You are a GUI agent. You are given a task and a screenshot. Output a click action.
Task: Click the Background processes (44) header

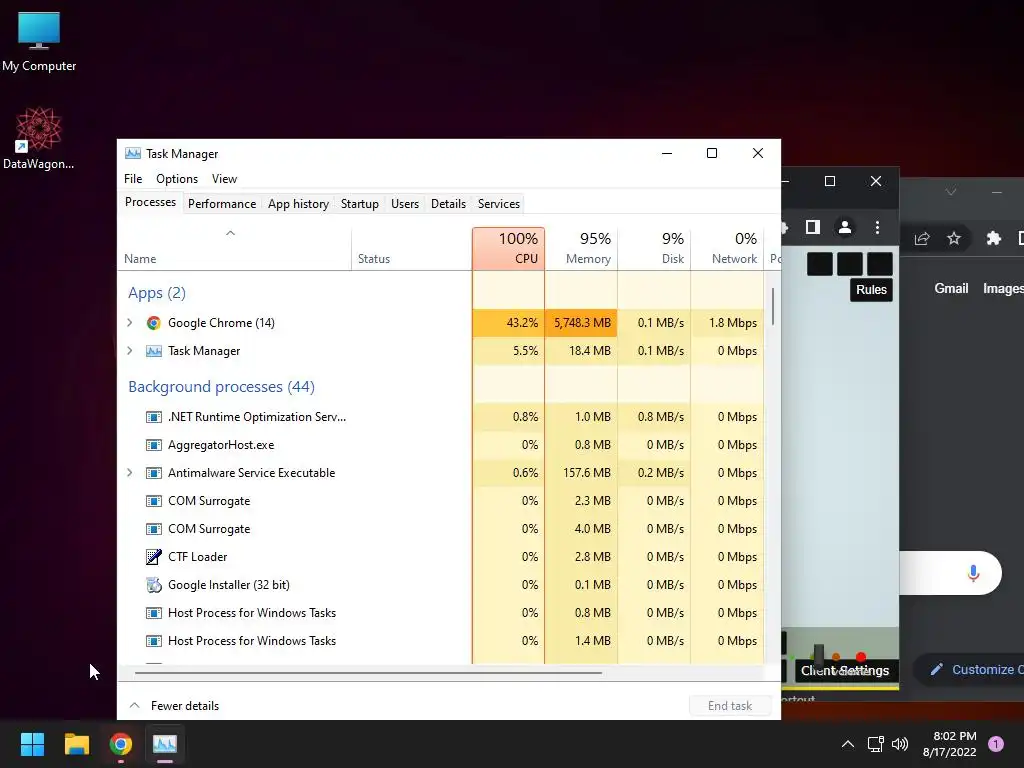click(221, 387)
